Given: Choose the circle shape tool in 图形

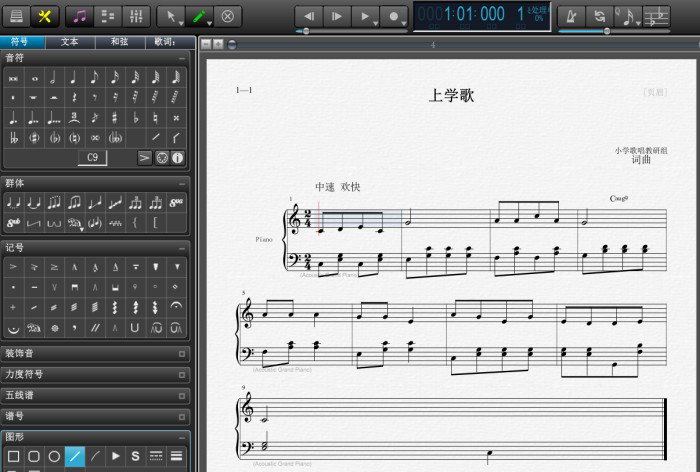Looking at the screenshot, I should click(54, 456).
